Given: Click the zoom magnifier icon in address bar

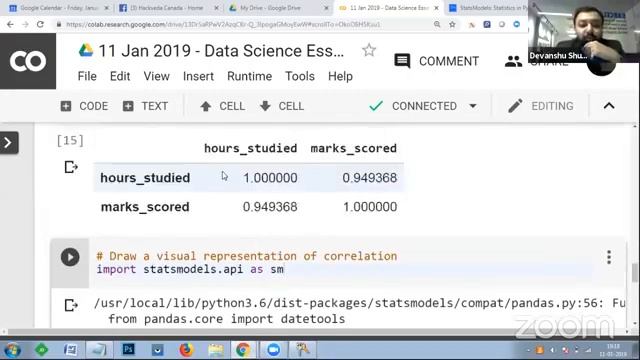Looking at the screenshot, I should pos(437,24).
